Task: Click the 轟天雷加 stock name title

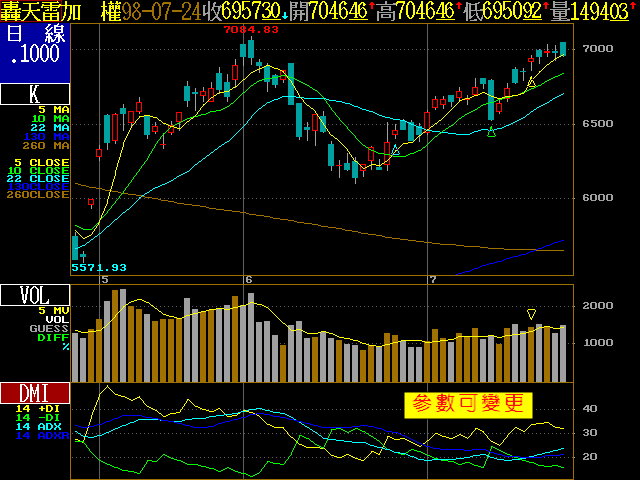Action: coord(40,11)
